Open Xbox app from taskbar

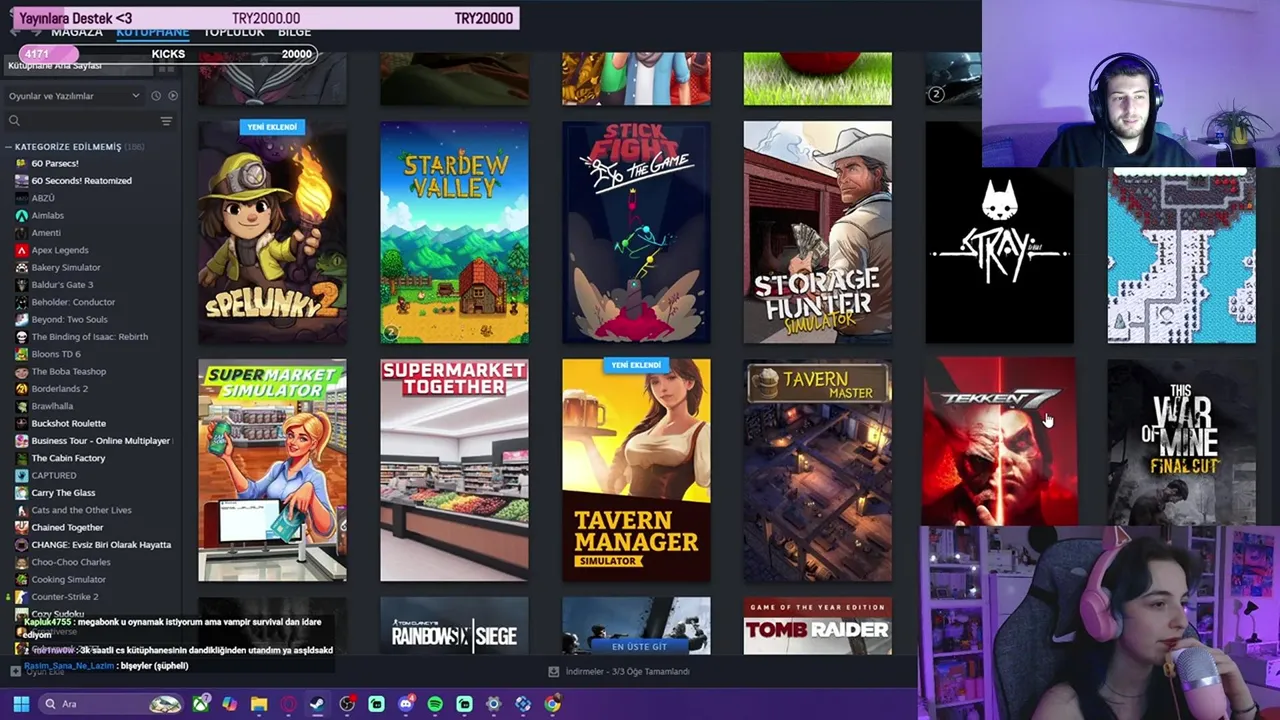pyautogui.click(x=201, y=704)
